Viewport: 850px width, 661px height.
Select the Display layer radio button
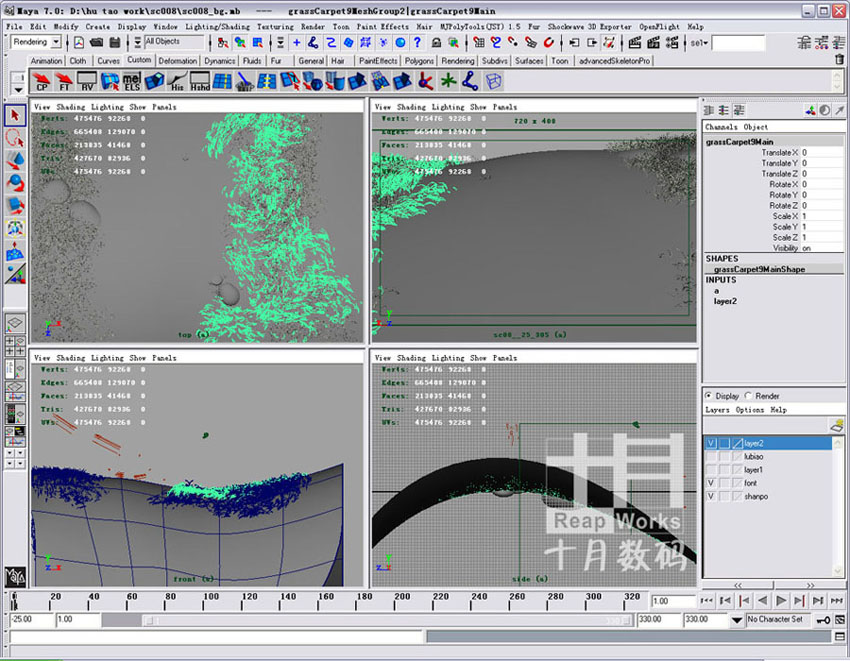[x=709, y=396]
